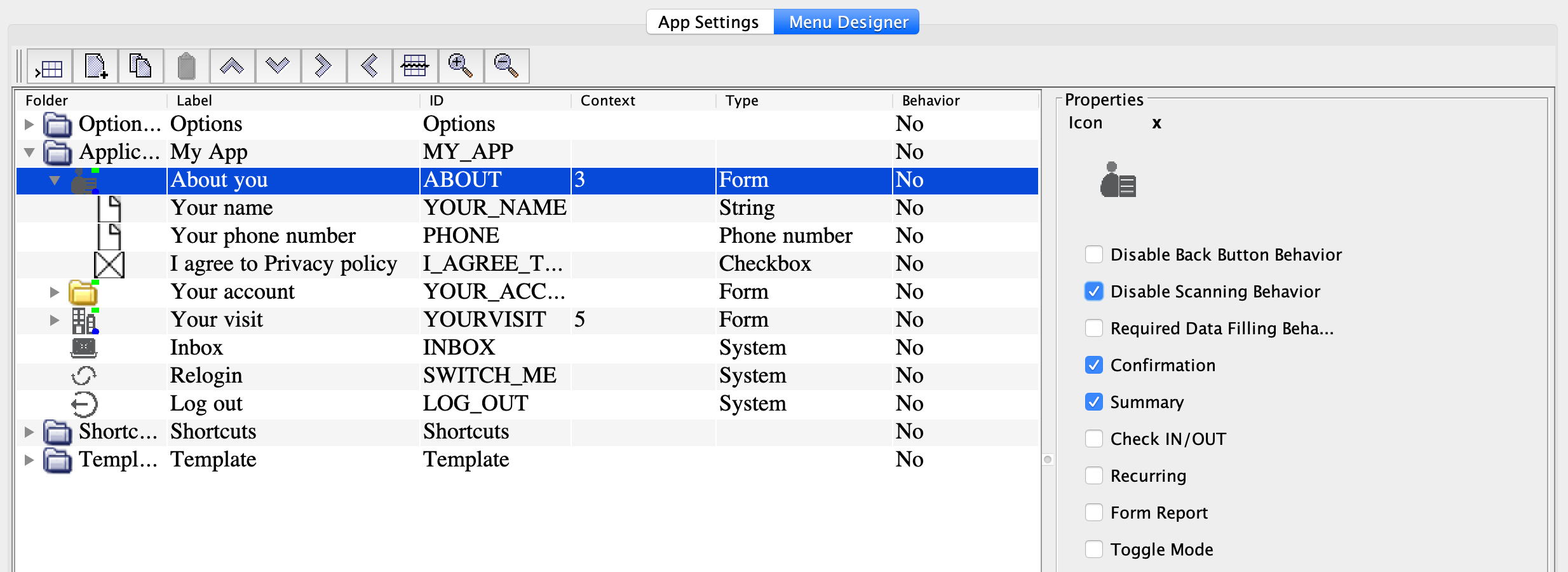
Task: Collapse the About you form node
Action: (x=55, y=181)
